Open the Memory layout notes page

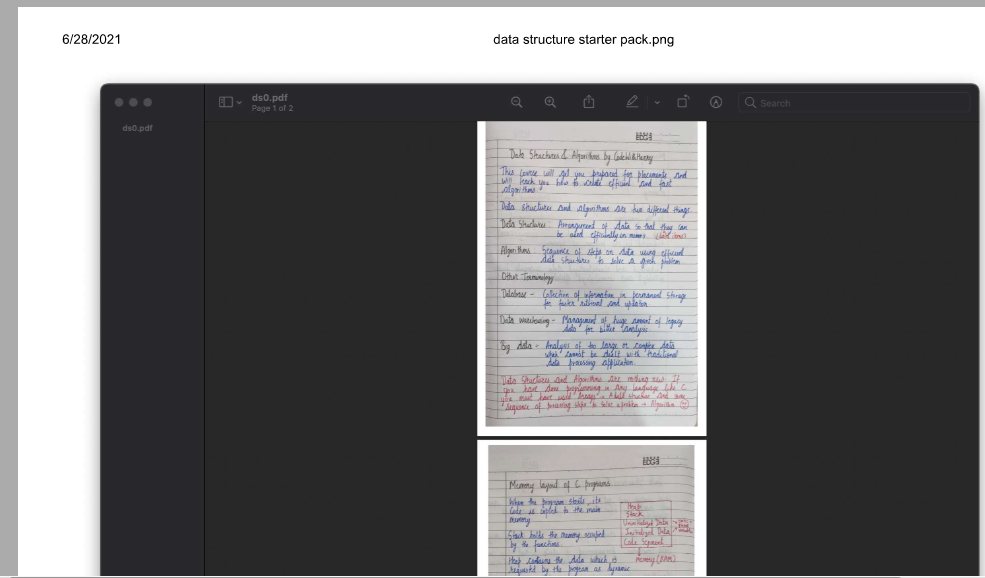click(592, 508)
